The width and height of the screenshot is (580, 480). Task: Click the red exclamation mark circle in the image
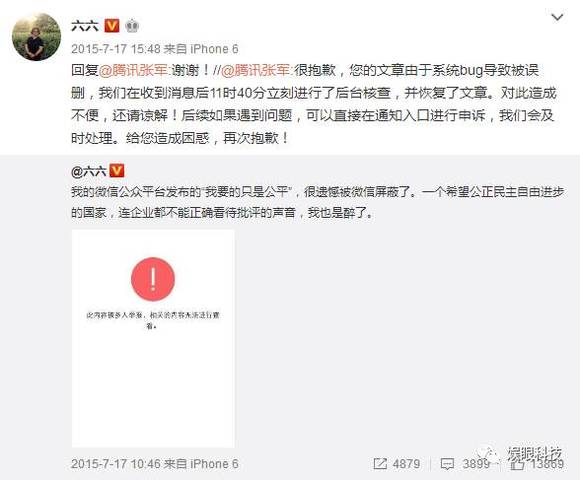[153, 279]
